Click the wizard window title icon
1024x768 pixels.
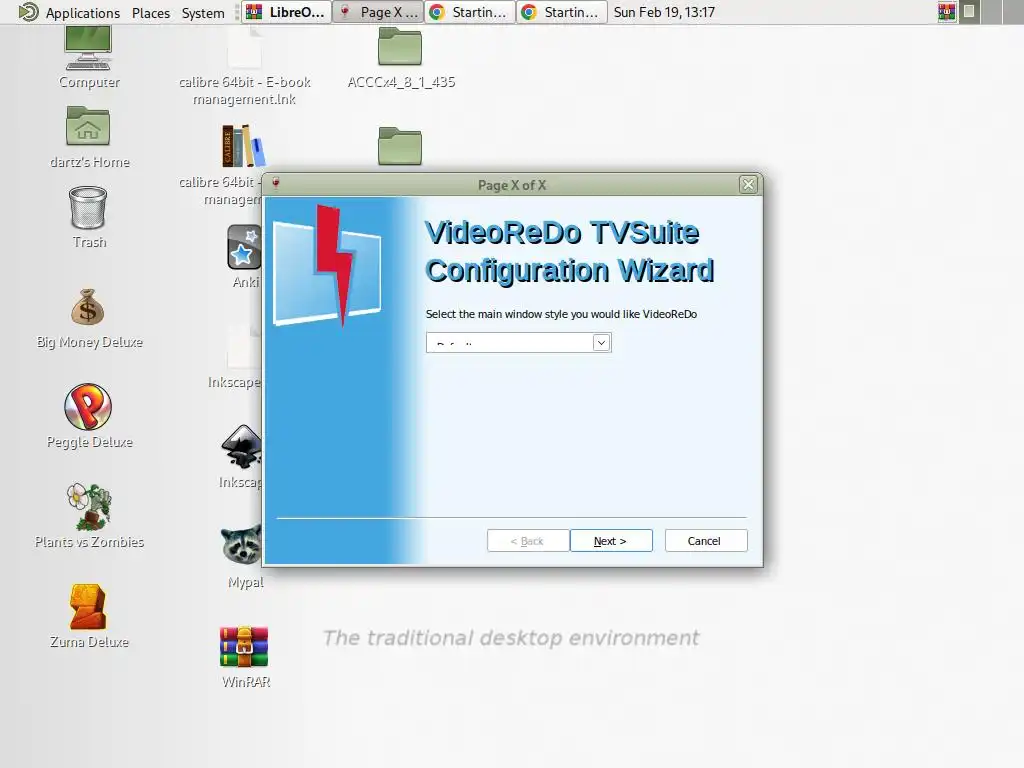[276, 184]
